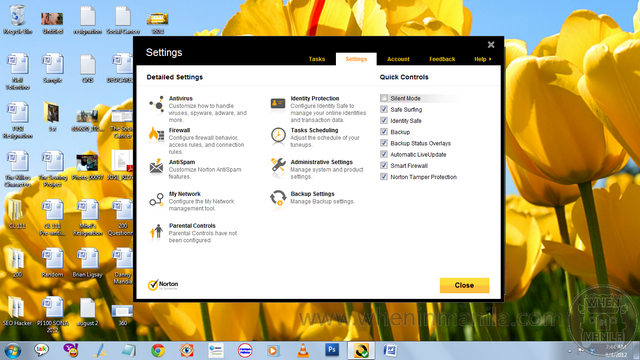Viewport: 640px width, 360px height.
Task: Open the Parental Controls icon
Action: click(x=156, y=232)
